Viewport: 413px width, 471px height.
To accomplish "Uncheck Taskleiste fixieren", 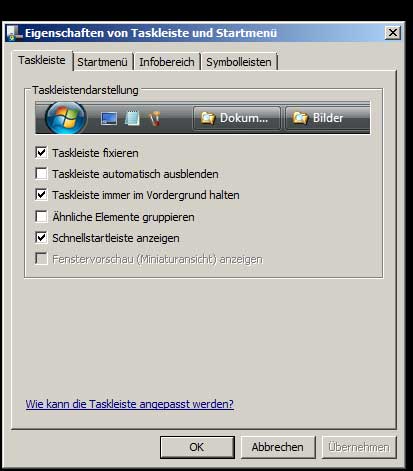I will [41, 153].
